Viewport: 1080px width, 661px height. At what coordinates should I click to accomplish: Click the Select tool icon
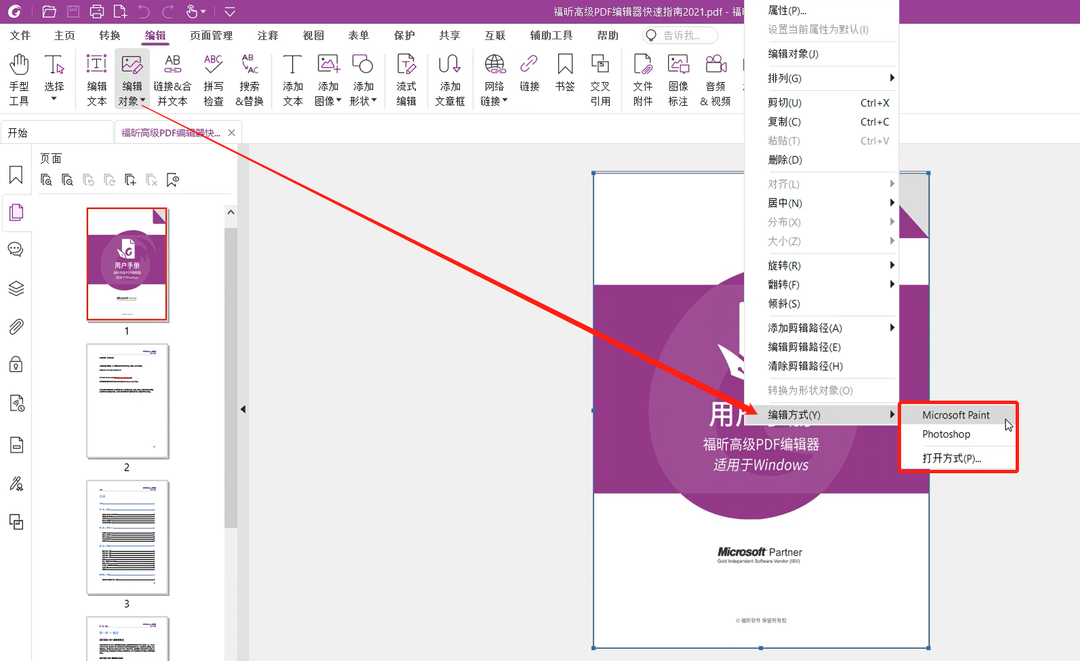(54, 65)
